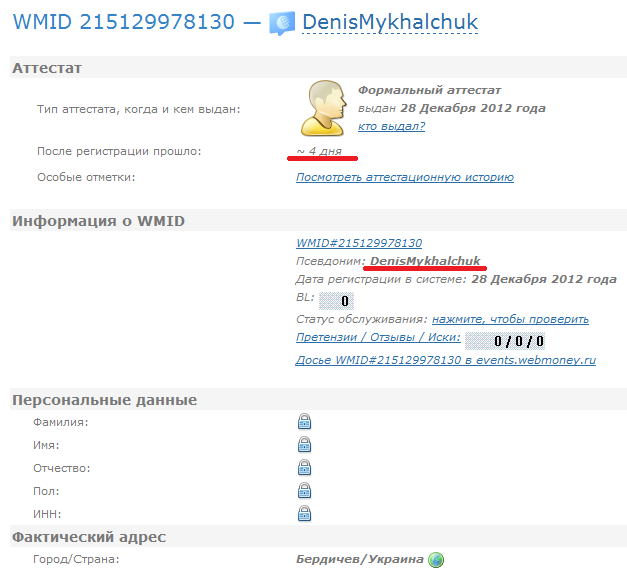
Task: Click 'нажмите, чтобы проверить' service status link
Action: click(x=510, y=319)
